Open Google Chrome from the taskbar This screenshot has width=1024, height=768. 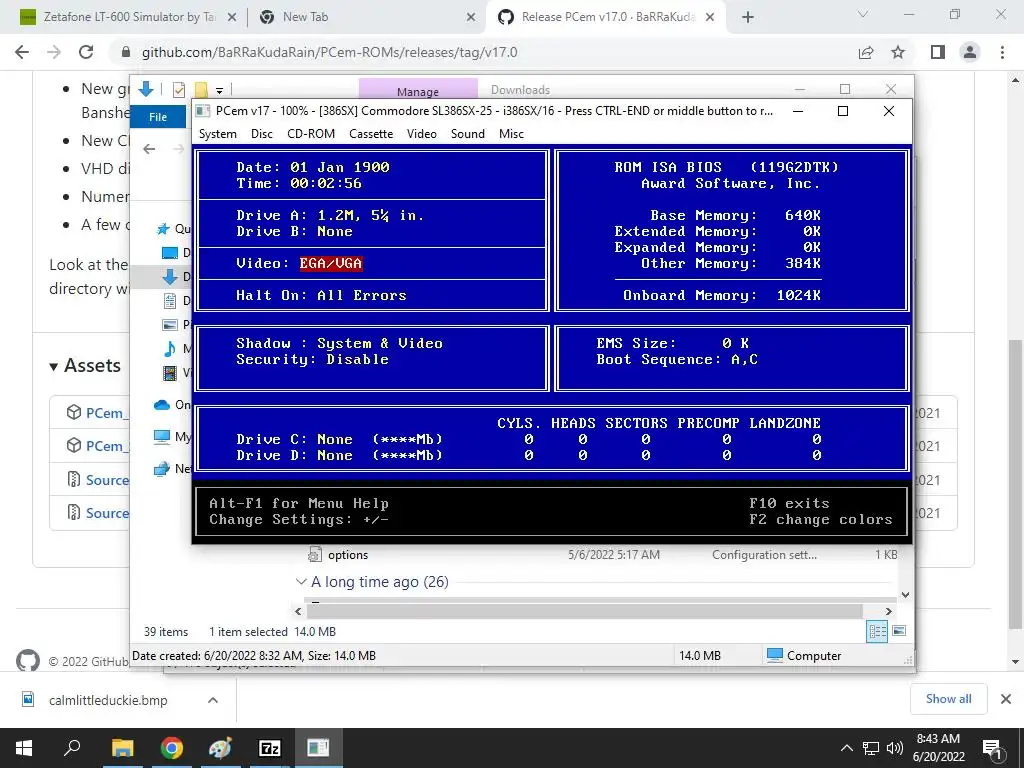tap(172, 748)
